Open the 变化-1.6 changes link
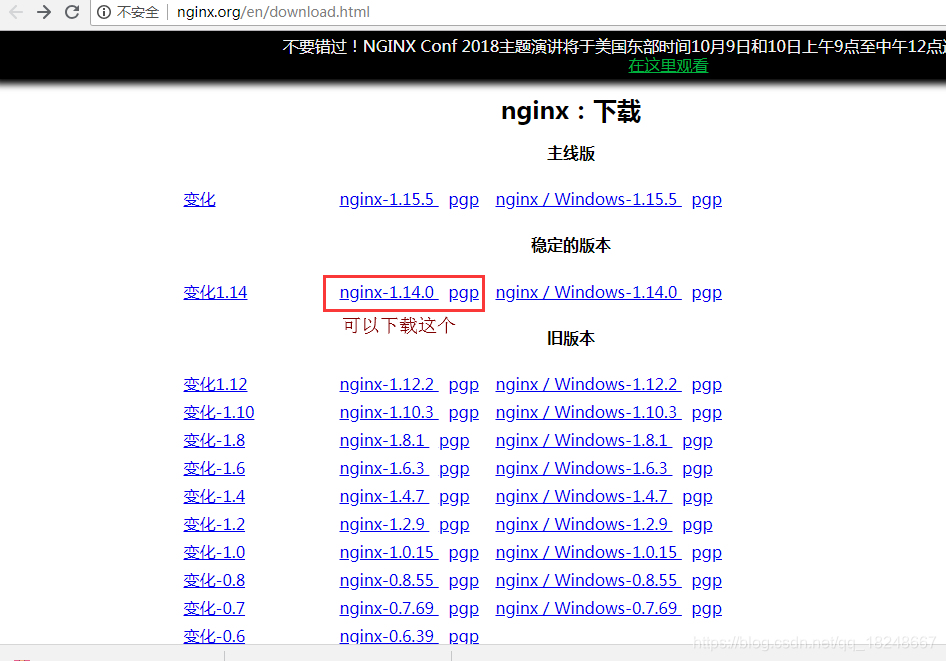946x661 pixels. [x=214, y=469]
